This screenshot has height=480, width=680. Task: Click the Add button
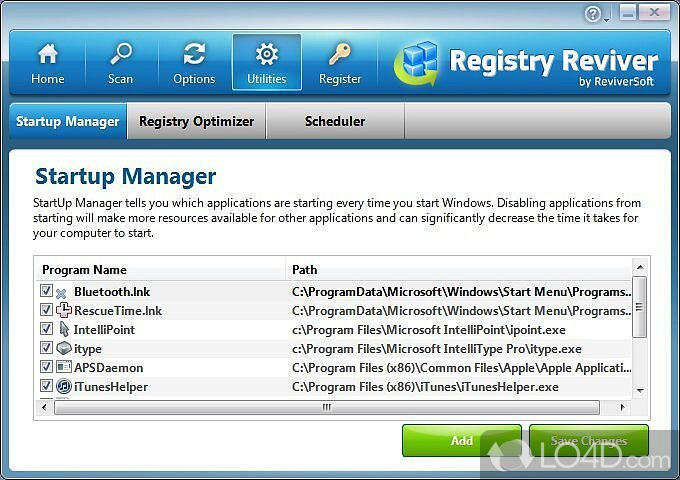(461, 441)
